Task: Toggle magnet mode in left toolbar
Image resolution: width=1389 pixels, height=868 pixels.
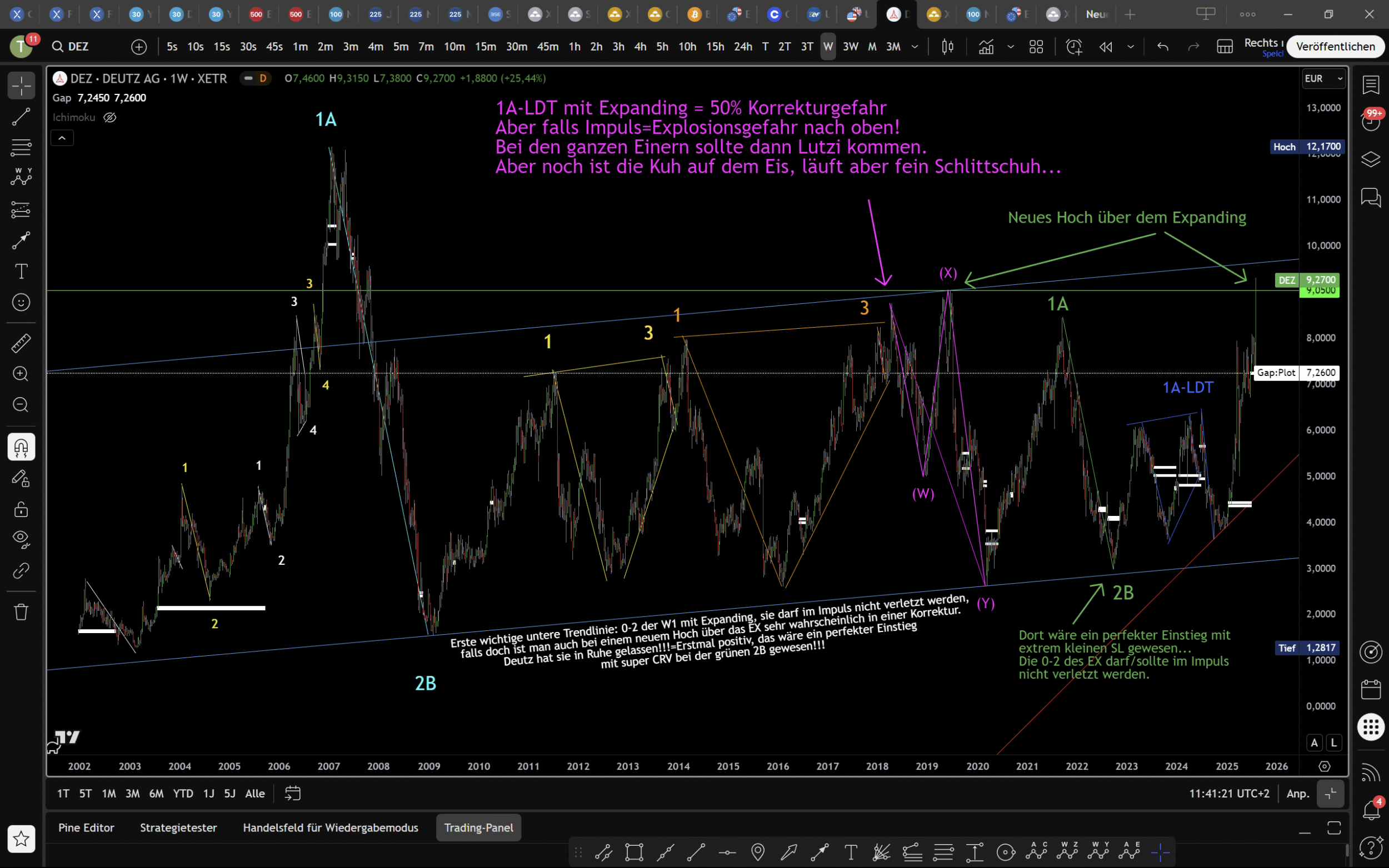Action: coord(21,446)
